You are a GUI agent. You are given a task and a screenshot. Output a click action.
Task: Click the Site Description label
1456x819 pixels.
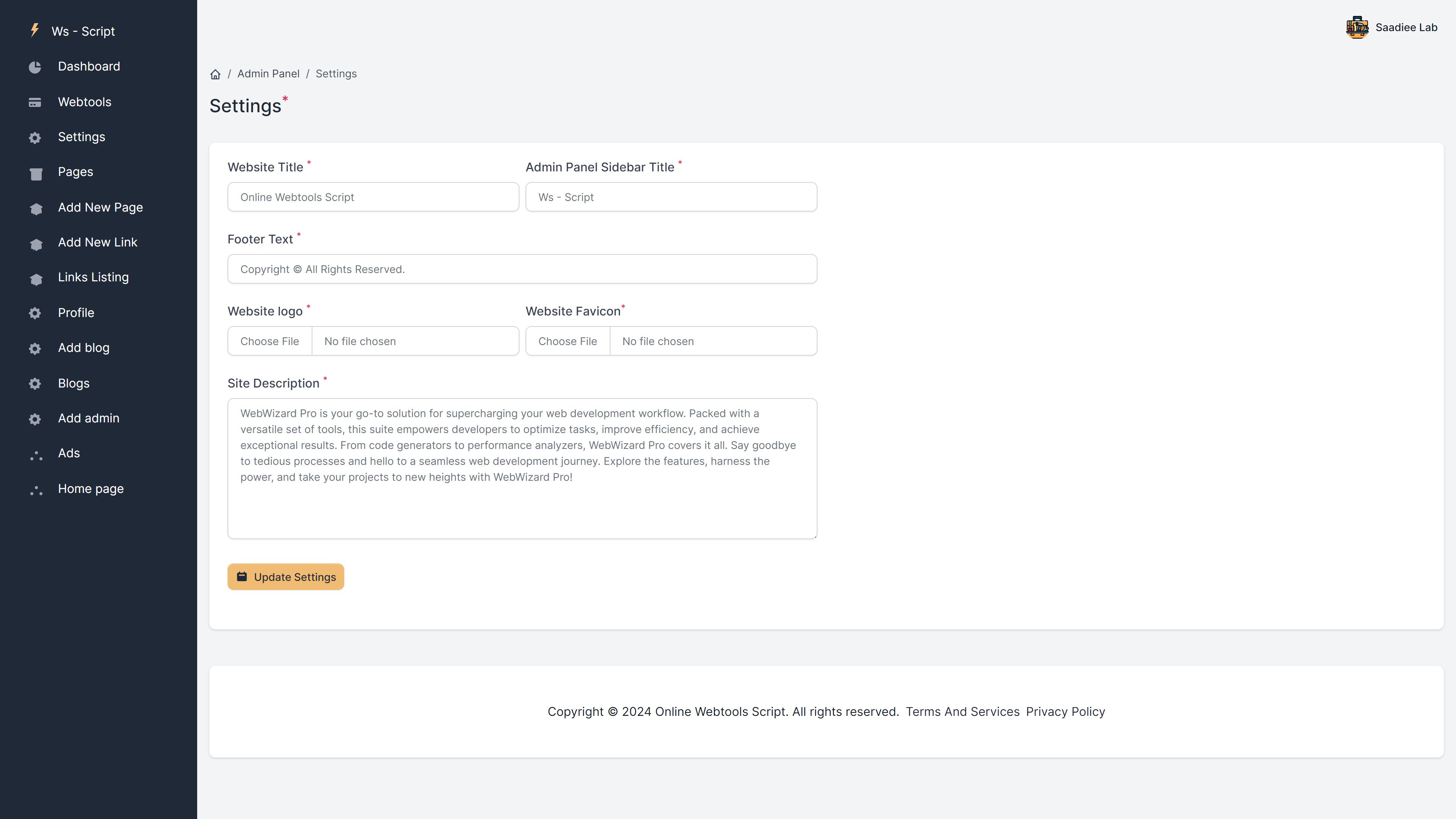pos(273,383)
